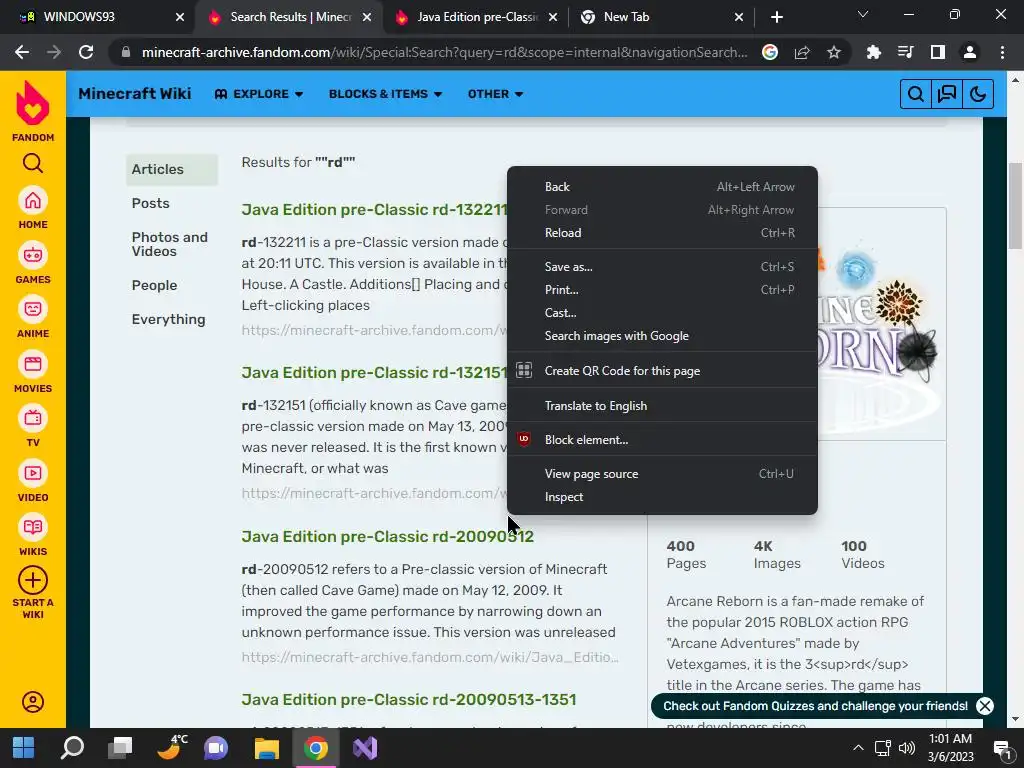Open Chrome profile avatar icon
The height and width of the screenshot is (768, 1024).
(x=970, y=52)
